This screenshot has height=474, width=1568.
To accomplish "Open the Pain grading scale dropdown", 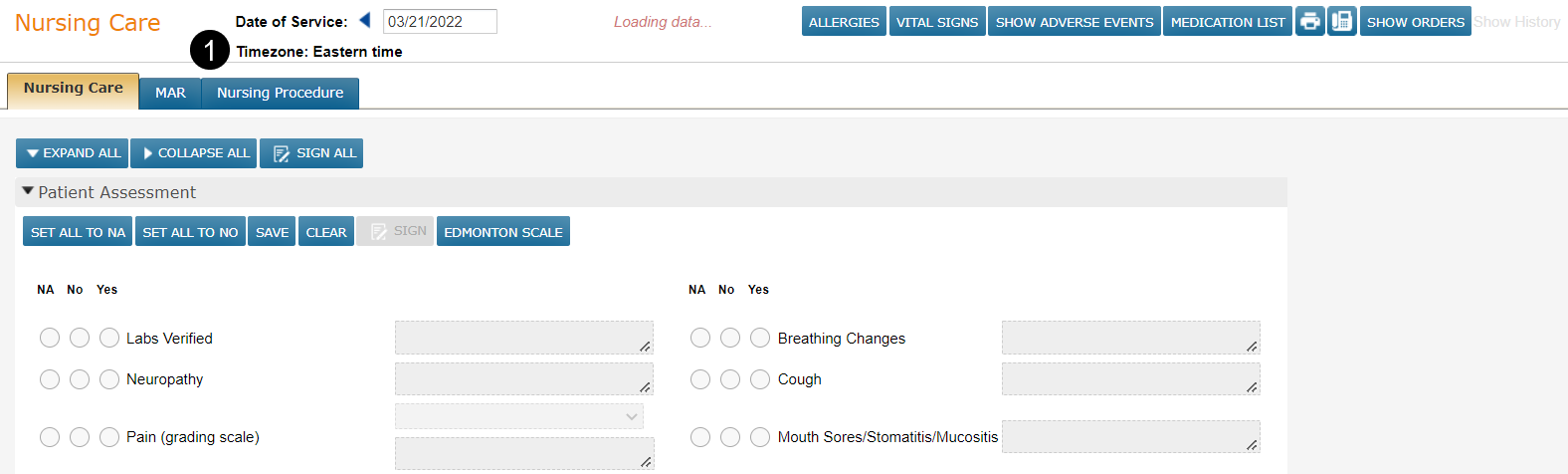I will (519, 416).
